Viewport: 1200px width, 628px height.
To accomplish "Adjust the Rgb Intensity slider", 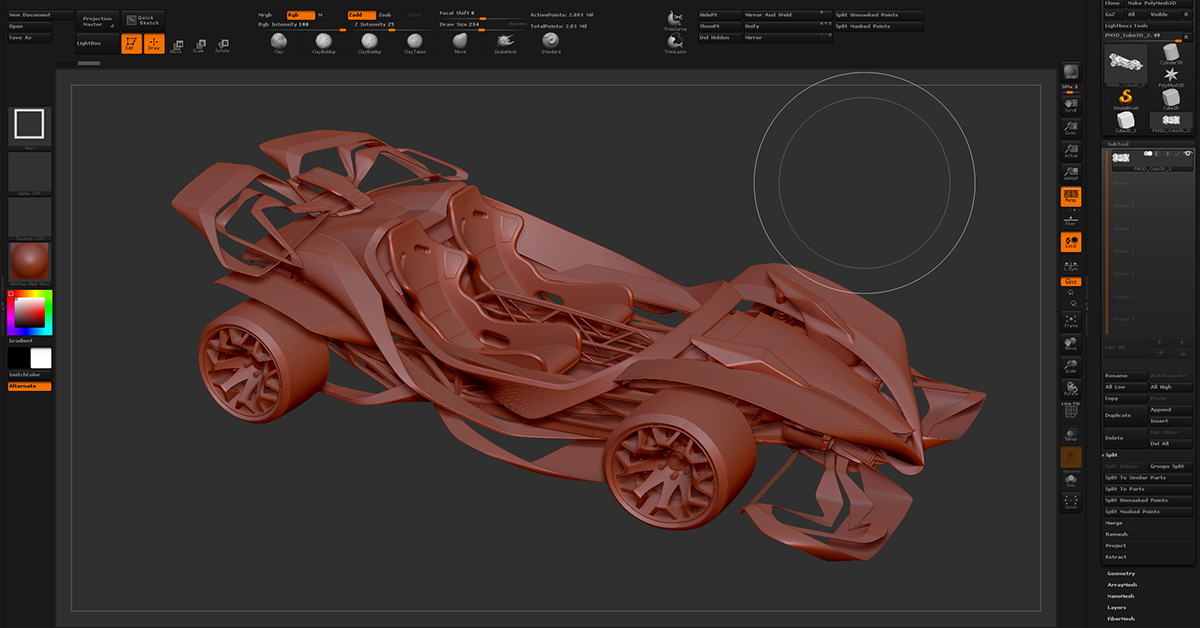I will coord(300,25).
